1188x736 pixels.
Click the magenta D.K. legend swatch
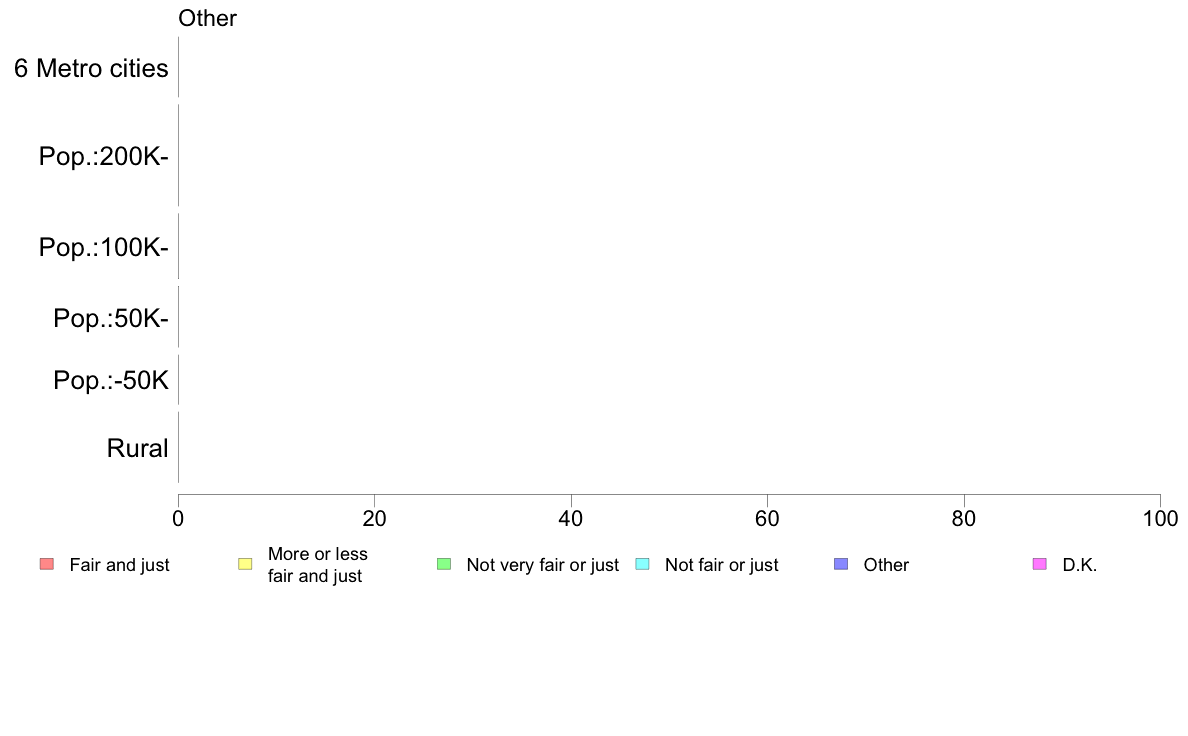click(x=1040, y=564)
